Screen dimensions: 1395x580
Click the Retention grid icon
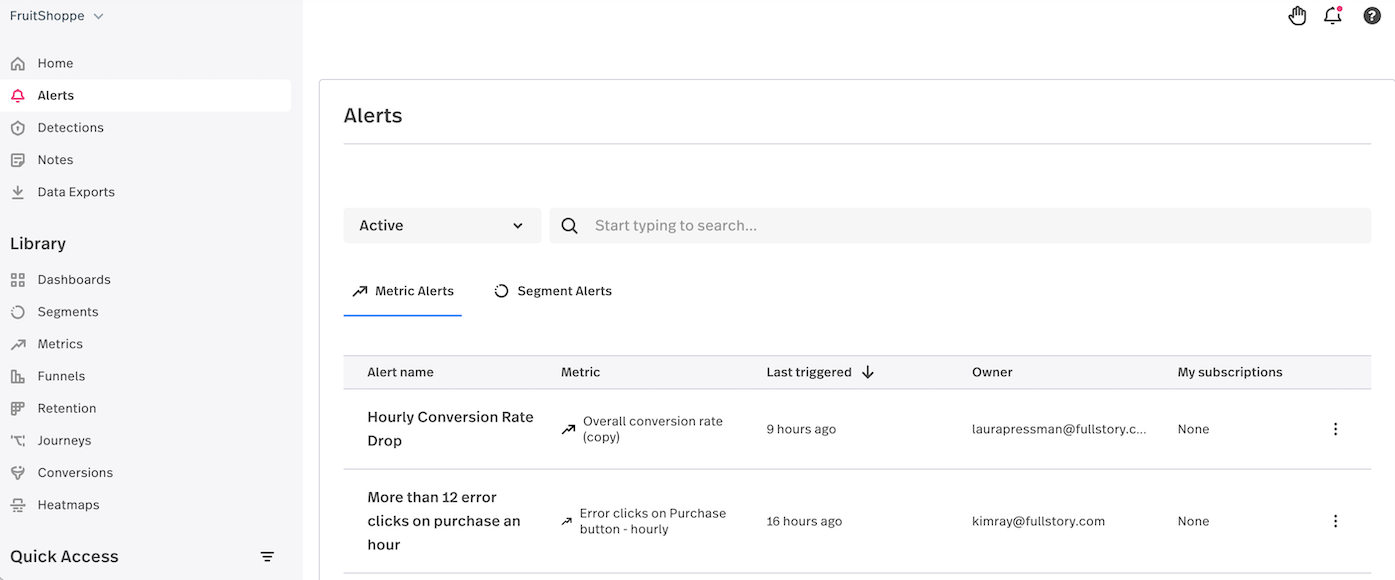click(18, 408)
